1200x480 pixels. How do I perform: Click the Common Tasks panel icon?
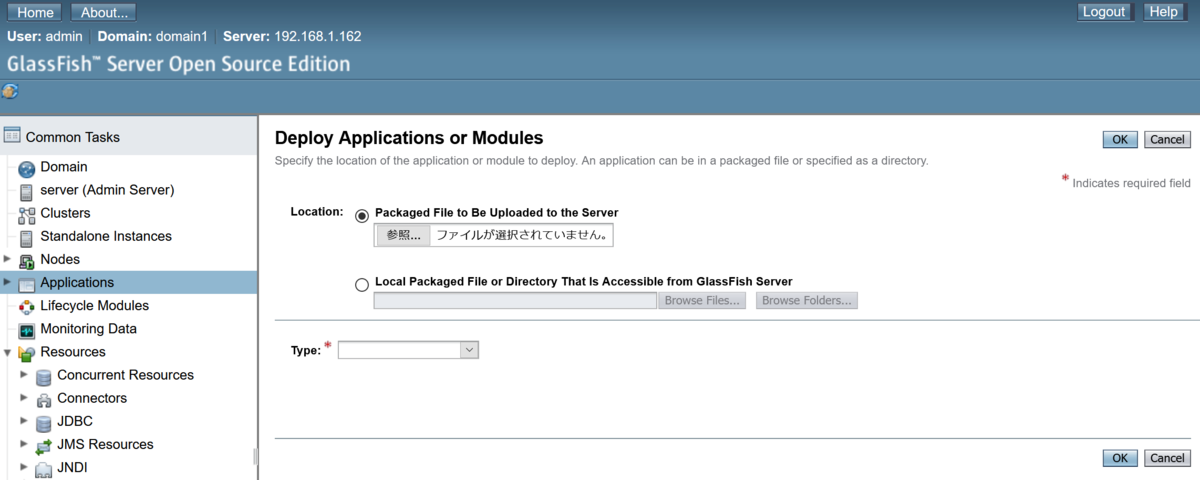point(12,135)
